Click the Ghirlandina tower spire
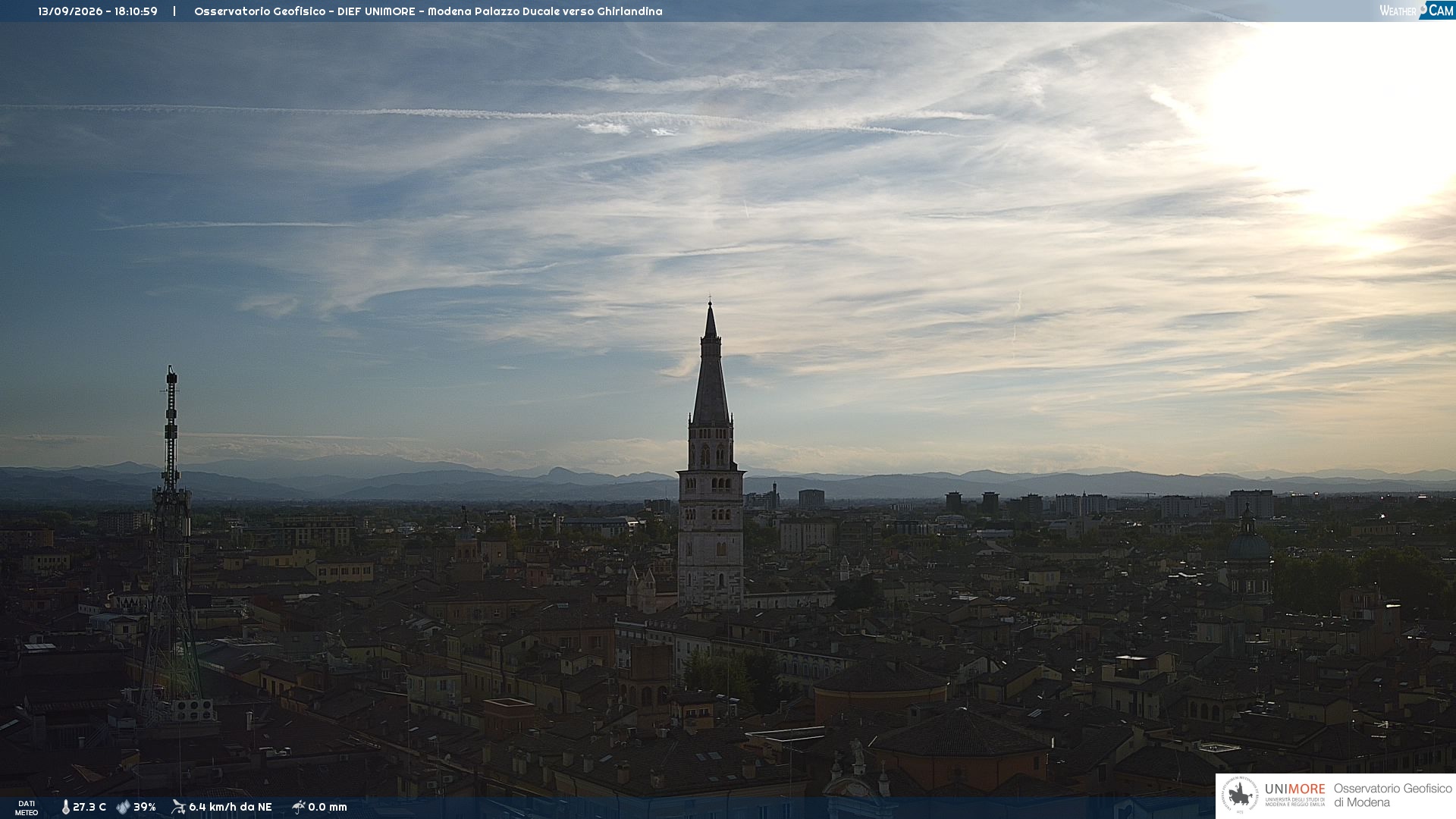This screenshot has width=1456, height=819. pyautogui.click(x=711, y=364)
